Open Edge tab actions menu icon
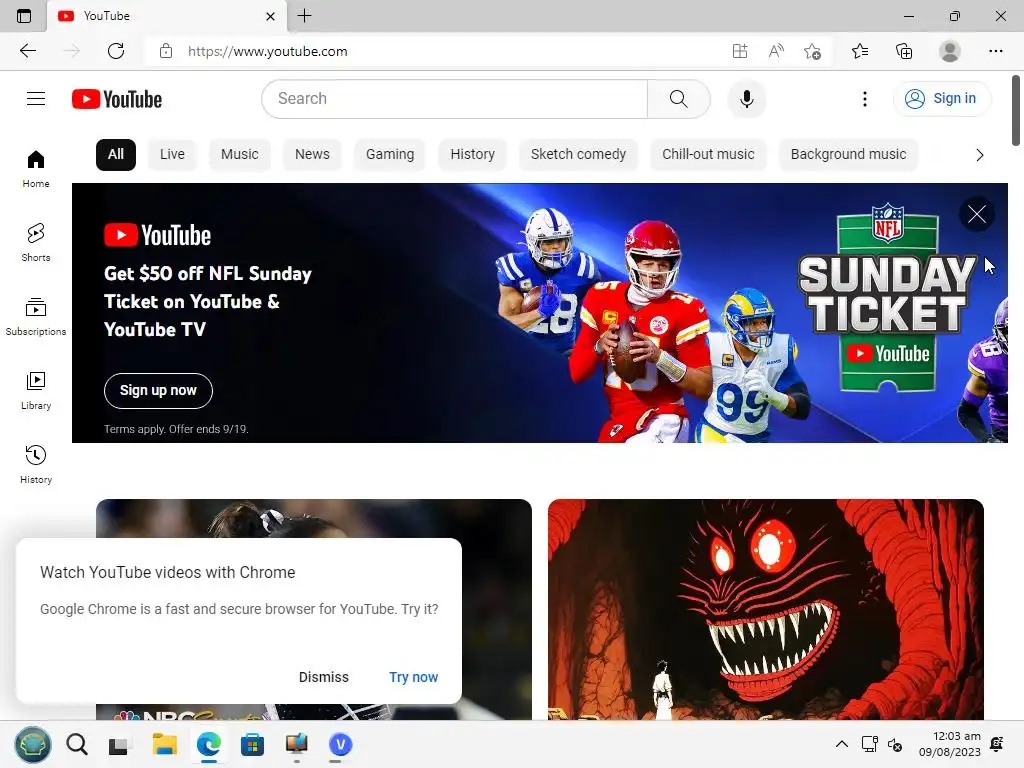 click(x=24, y=16)
